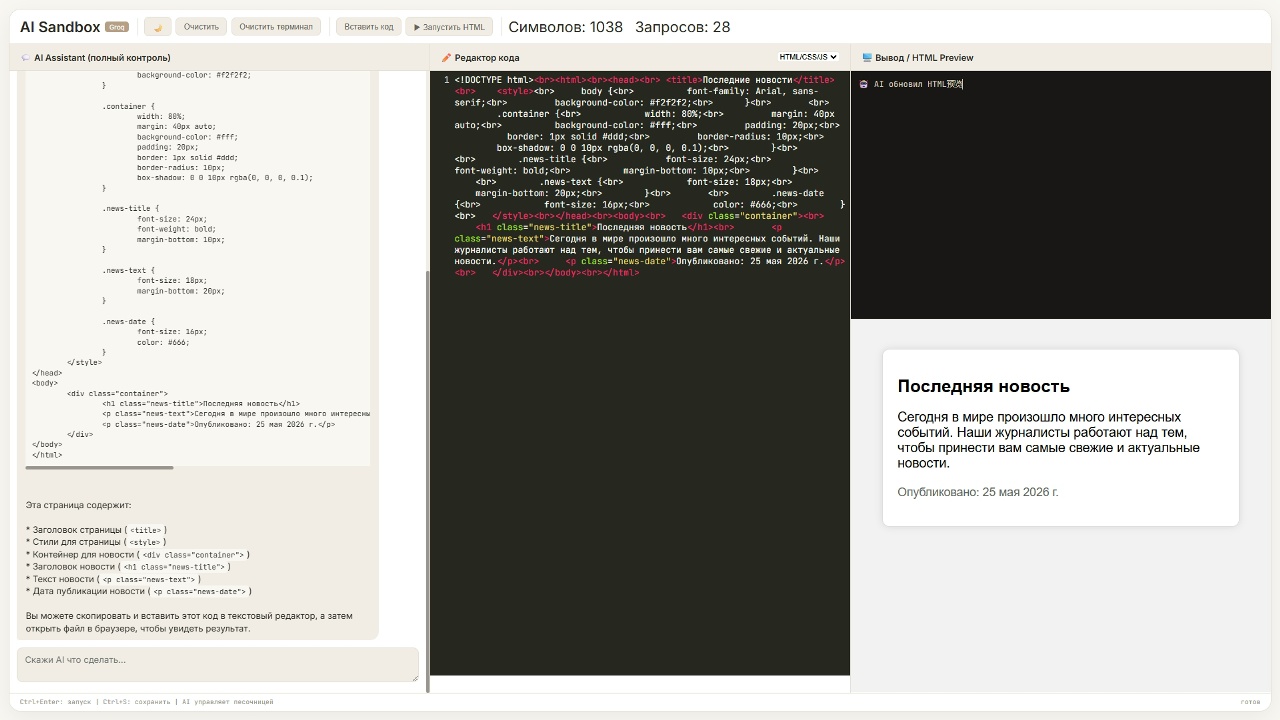Screen dimensions: 1280x720
Task: Click the Контейнер для новости bullet
Action: 138,554
